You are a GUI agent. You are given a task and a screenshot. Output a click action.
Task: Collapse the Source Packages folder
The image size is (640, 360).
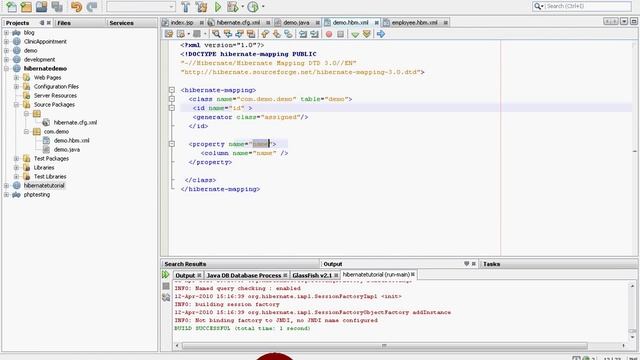click(x=16, y=104)
